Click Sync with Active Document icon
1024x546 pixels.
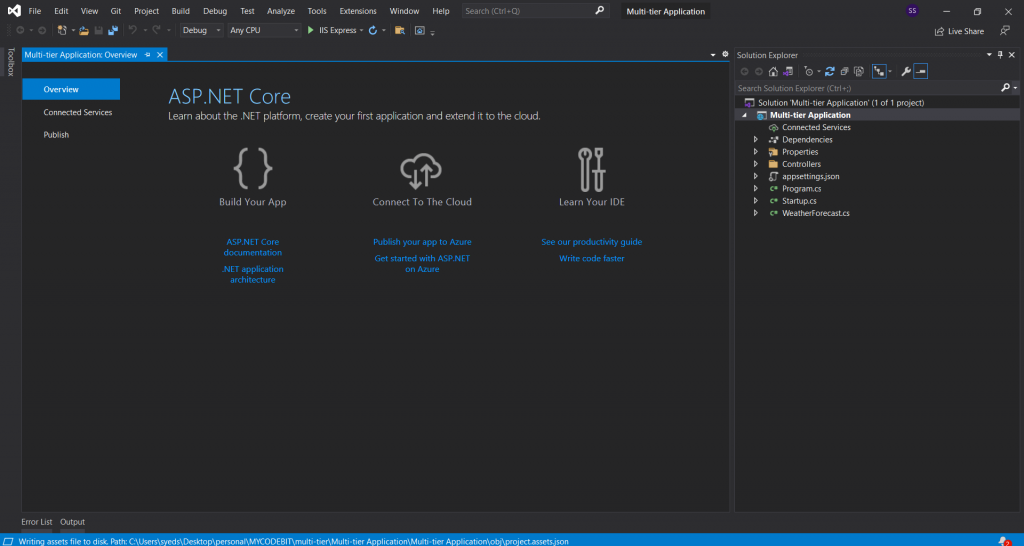830,71
